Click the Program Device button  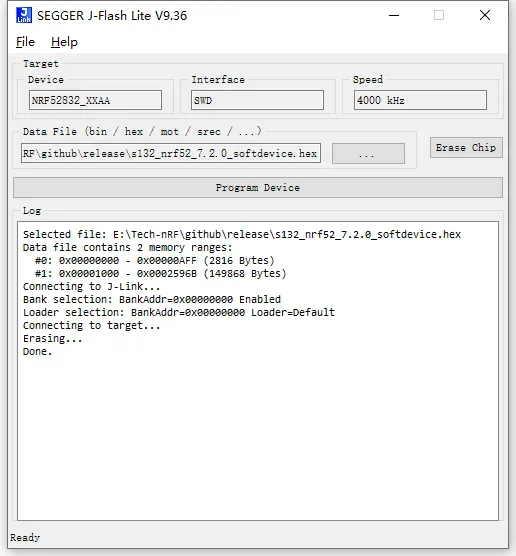258,188
